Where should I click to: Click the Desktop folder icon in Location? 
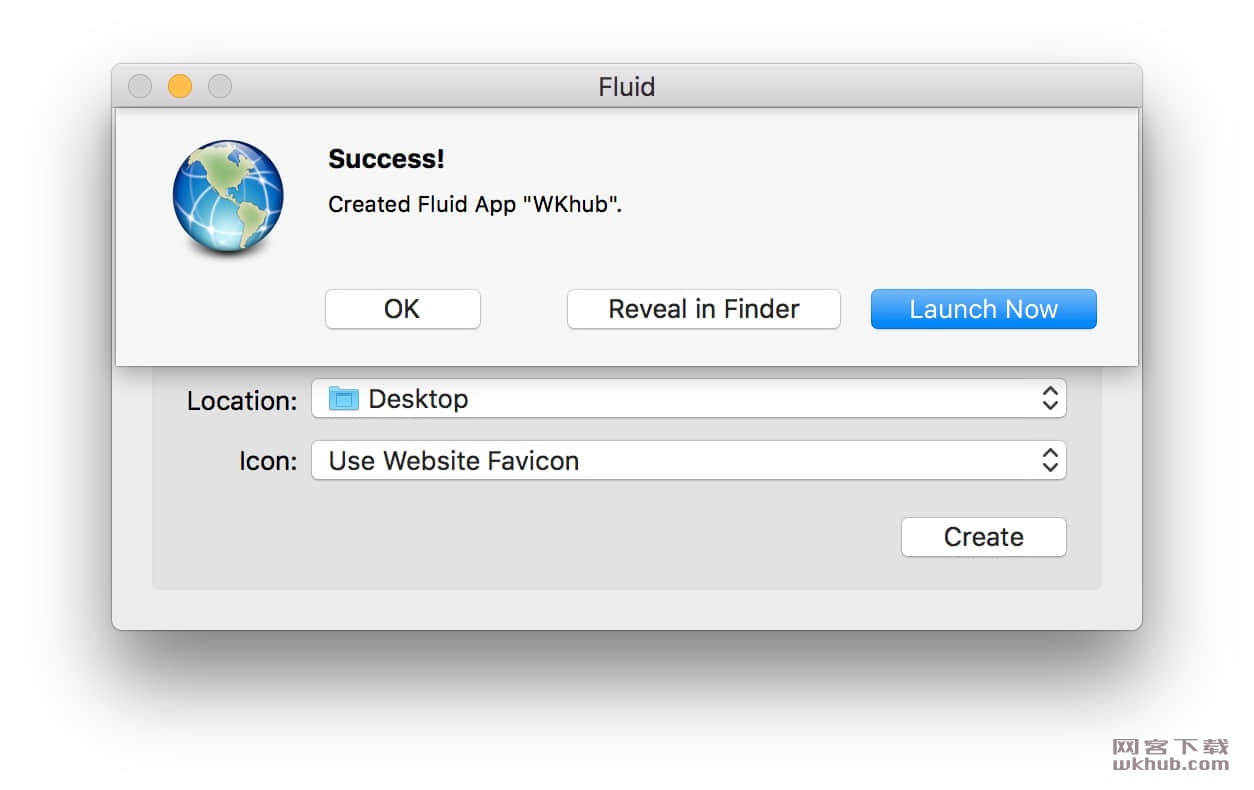343,399
